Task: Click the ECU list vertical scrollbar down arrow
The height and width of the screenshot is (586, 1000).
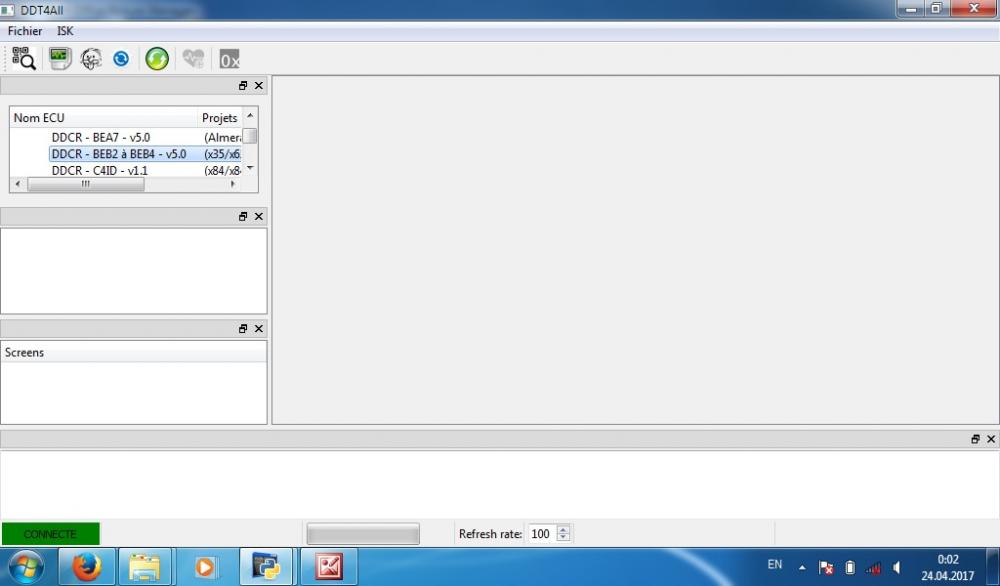Action: tap(250, 168)
